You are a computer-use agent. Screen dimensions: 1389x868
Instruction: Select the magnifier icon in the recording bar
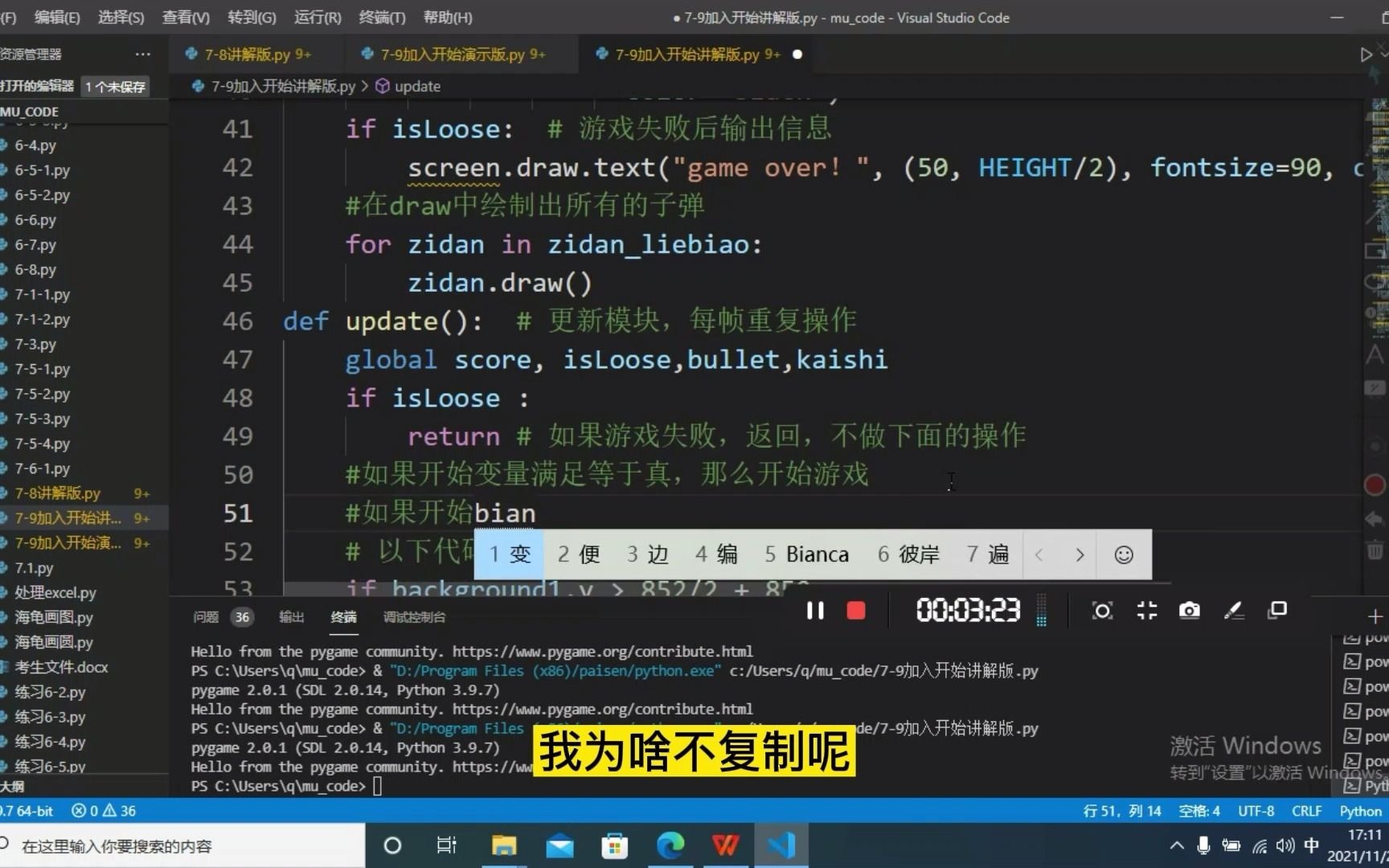click(x=1101, y=611)
